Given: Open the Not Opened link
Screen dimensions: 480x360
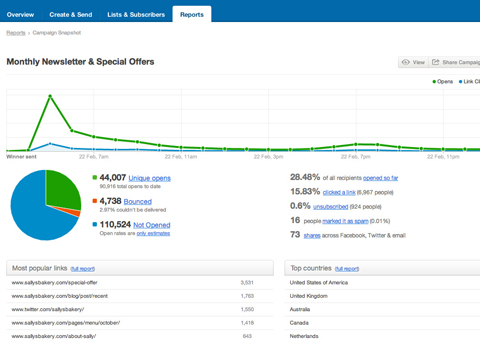Looking at the screenshot, I should coord(152,225).
